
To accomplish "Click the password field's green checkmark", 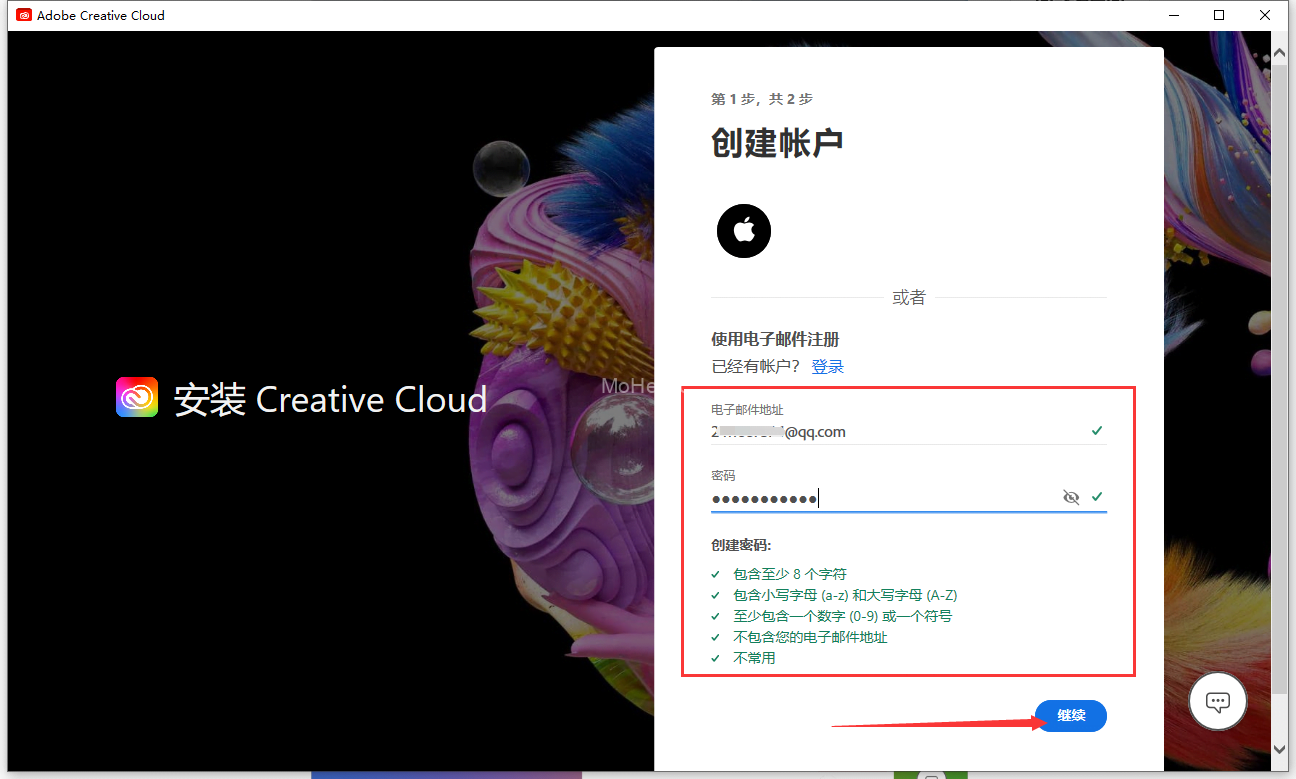I will point(1097,497).
